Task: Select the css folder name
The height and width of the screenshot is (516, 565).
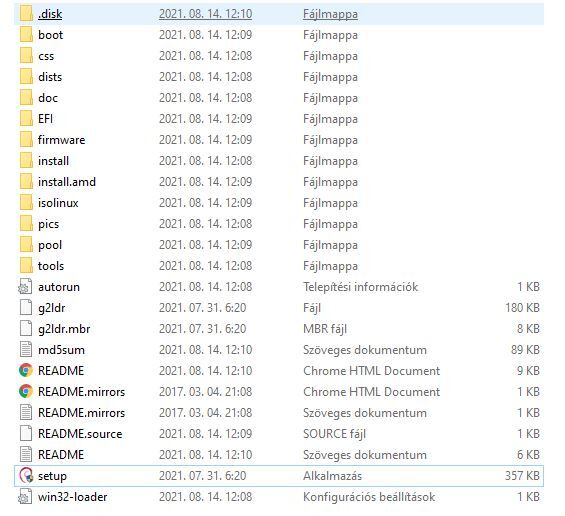Action: [46, 56]
